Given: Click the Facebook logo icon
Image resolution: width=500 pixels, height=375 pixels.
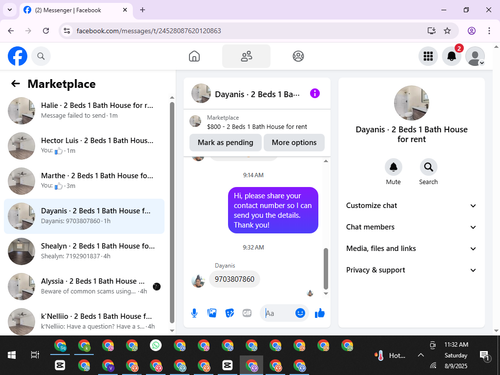Looking at the screenshot, I should 17,56.
